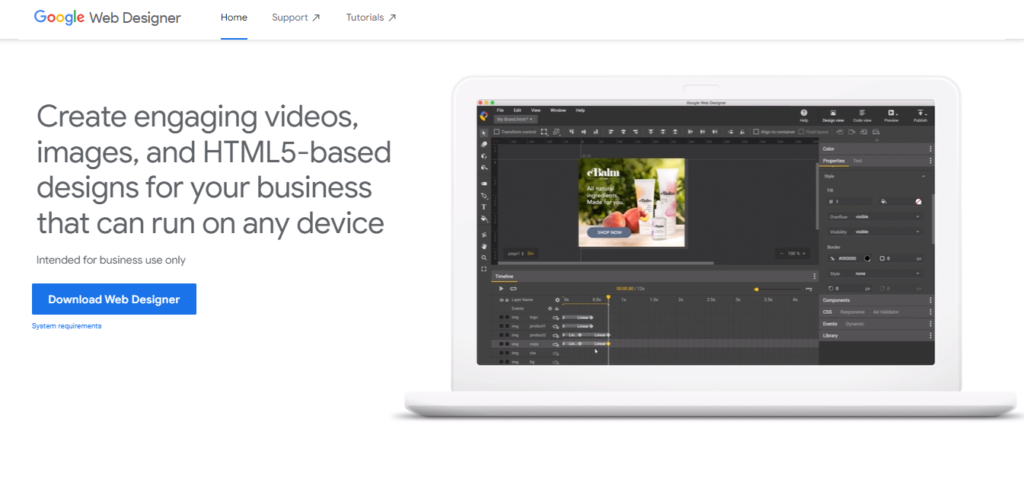Select the Selection arrow tool
The width and height of the screenshot is (1024, 480).
click(x=484, y=133)
